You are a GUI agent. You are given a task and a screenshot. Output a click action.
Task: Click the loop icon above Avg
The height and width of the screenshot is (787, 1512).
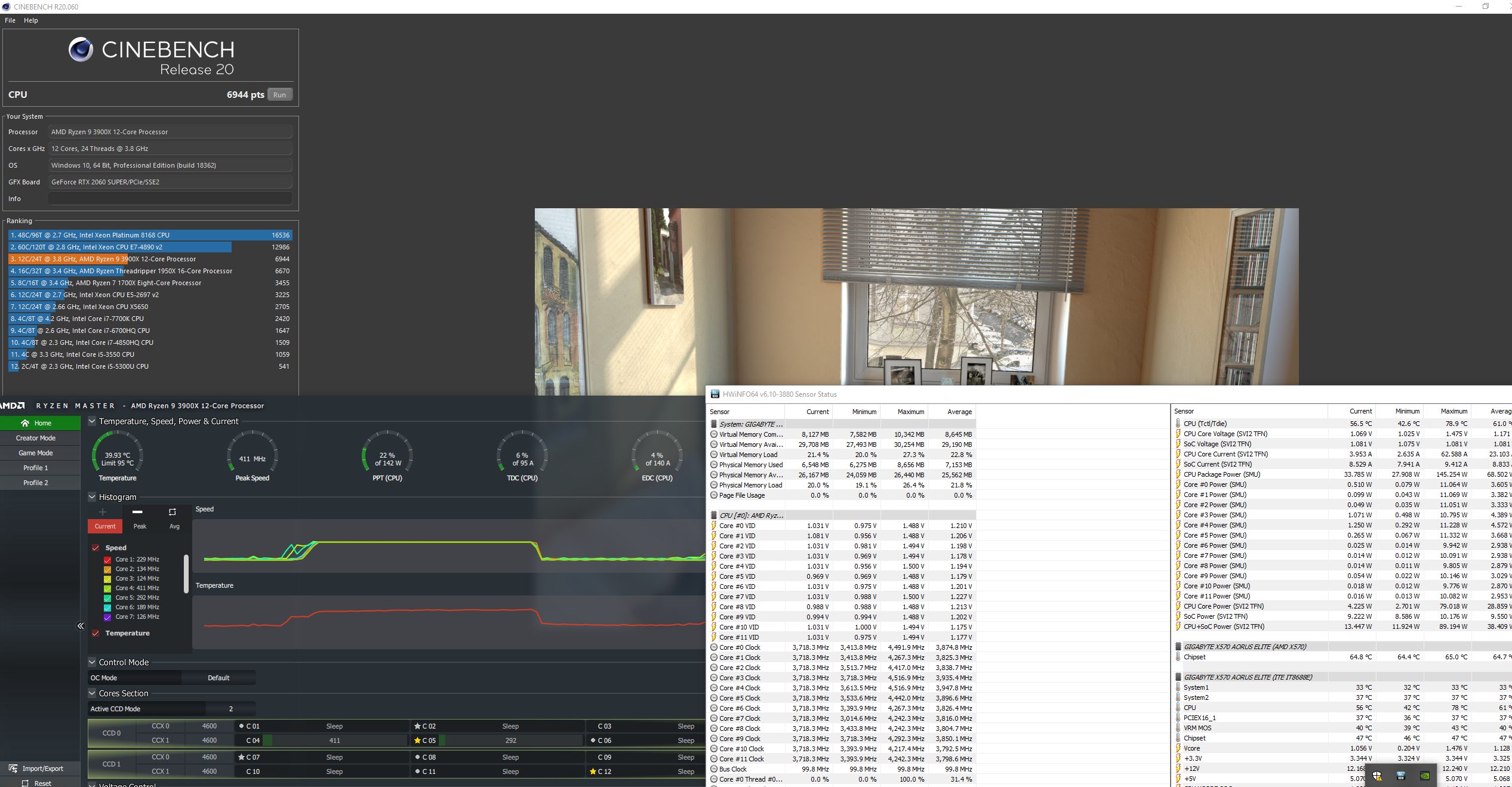click(x=173, y=512)
